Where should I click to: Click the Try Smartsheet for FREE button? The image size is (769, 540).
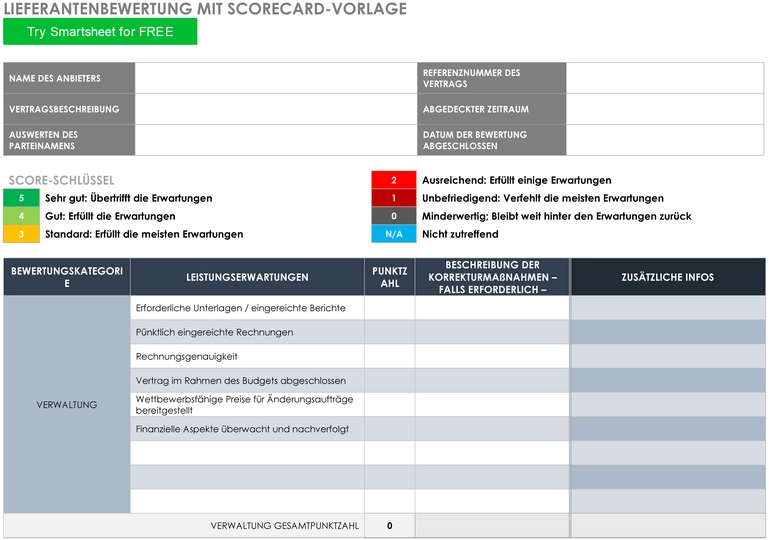point(100,32)
